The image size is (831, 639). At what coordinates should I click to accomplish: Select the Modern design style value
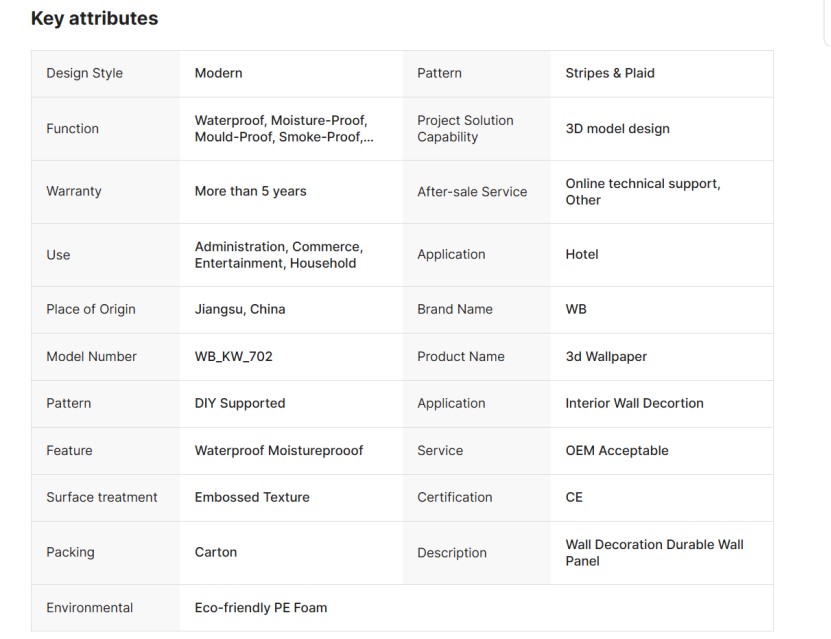pyautogui.click(x=218, y=73)
